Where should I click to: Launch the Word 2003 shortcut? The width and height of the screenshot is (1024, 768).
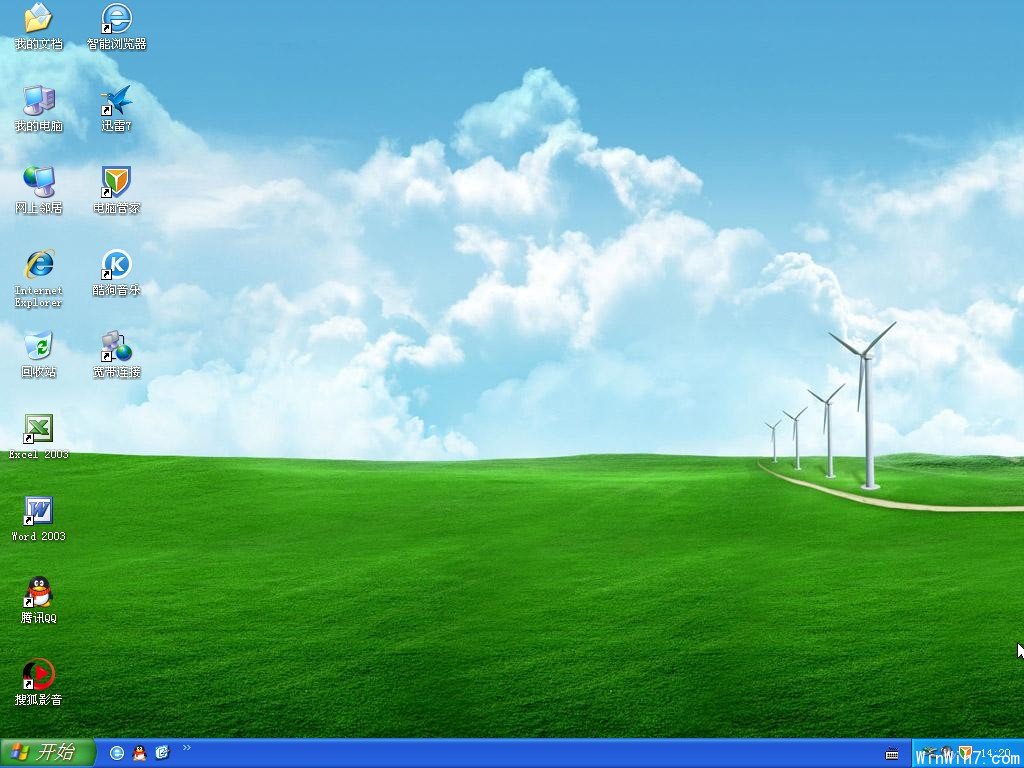[x=39, y=519]
